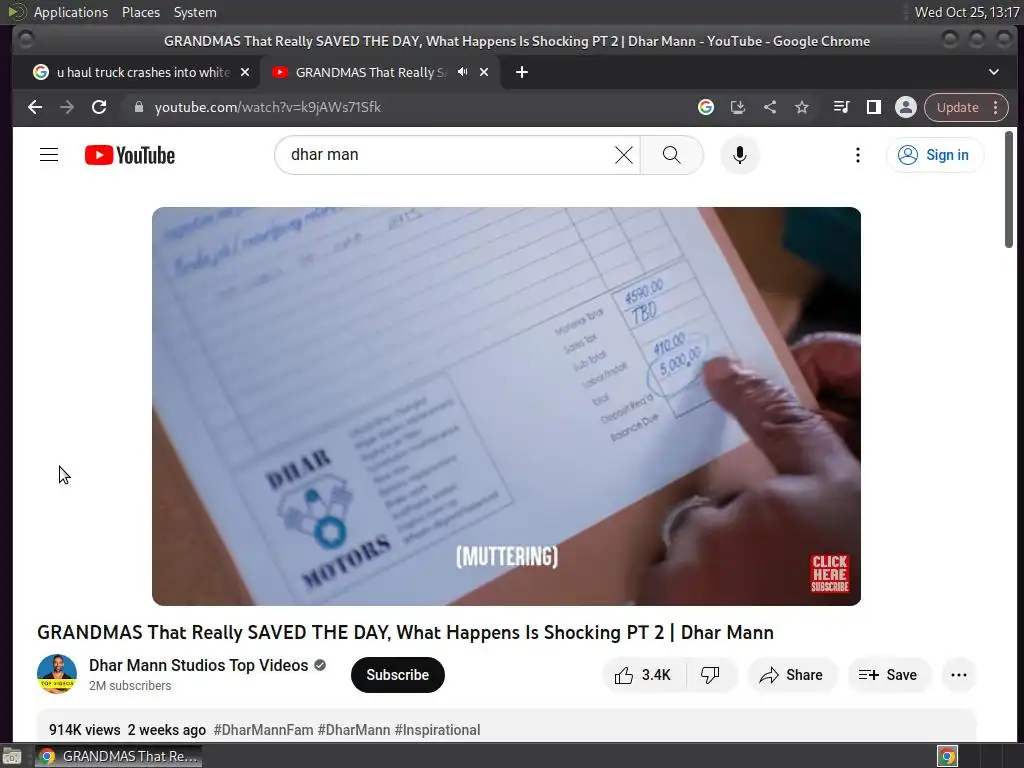Viewport: 1024px width, 768px height.
Task: Go forward in browser history
Action: click(x=67, y=107)
